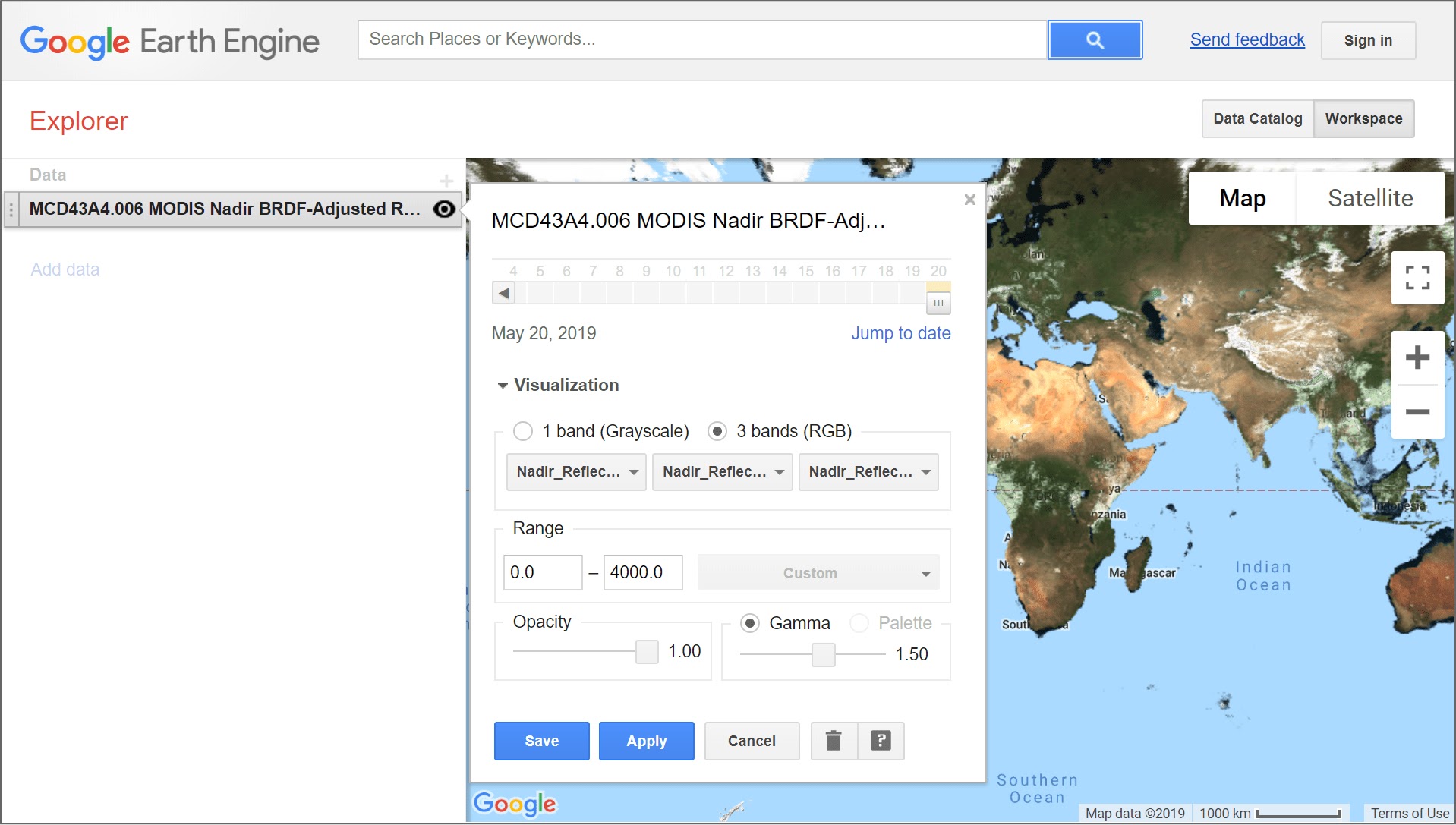Image resolution: width=1456 pixels, height=825 pixels.
Task: Open the Terms of Use link
Action: [1410, 814]
